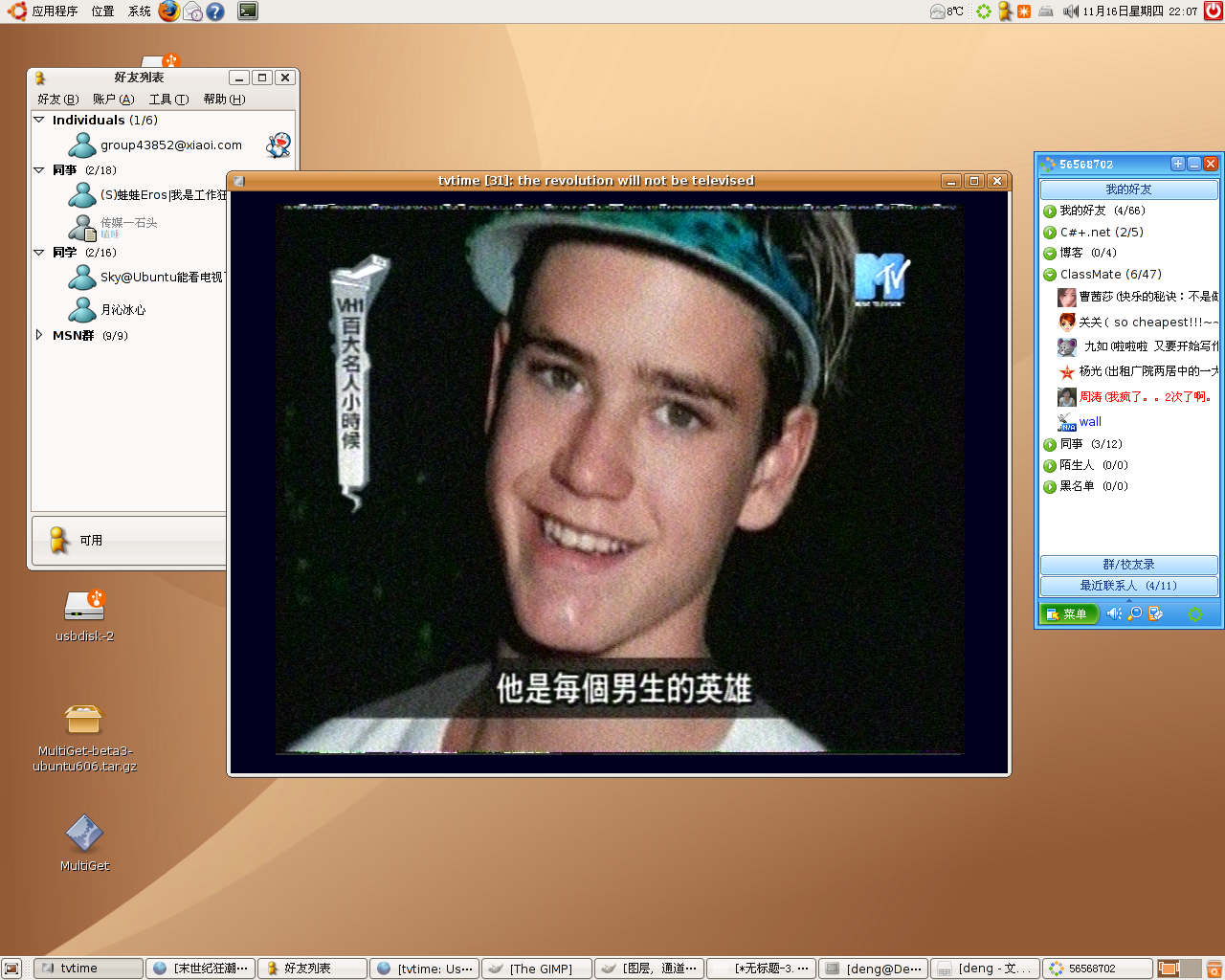The image size is (1225, 980).
Task: Collapse the Individuals (1/6) group
Action: pyautogui.click(x=39, y=120)
